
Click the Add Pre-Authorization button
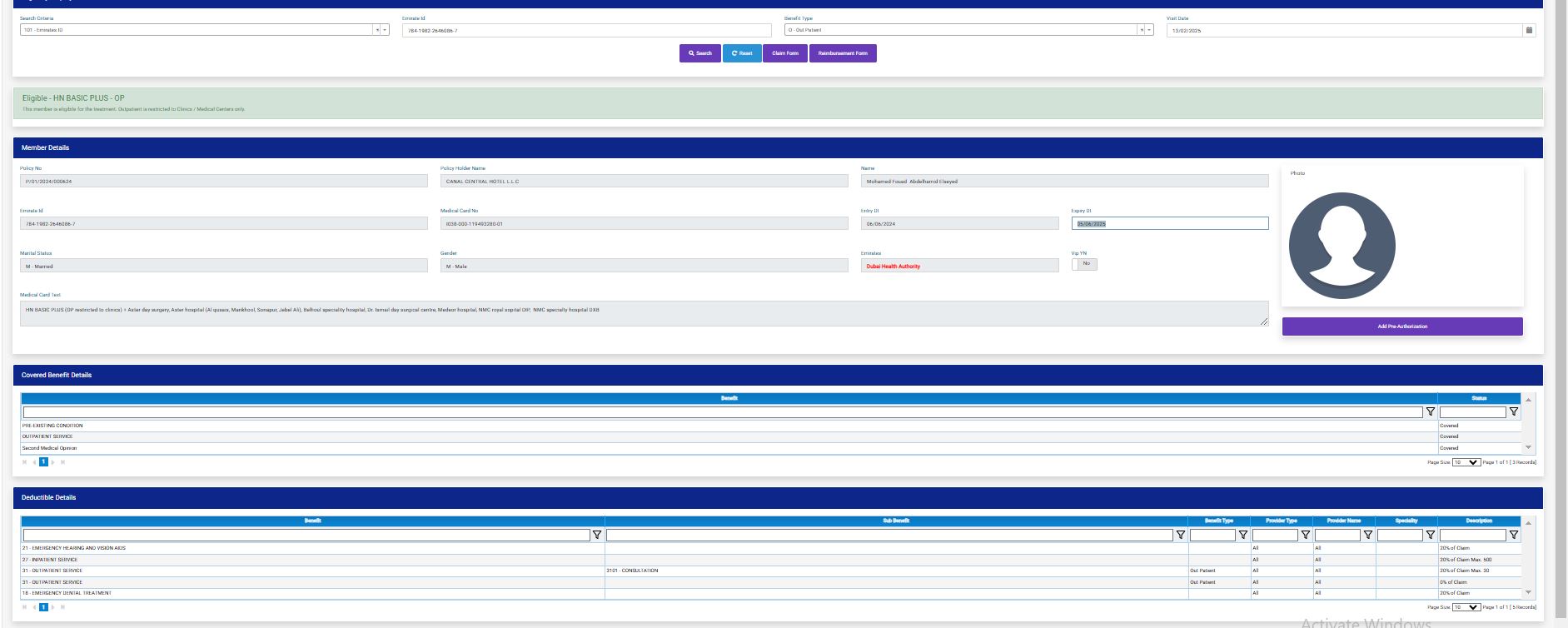(x=1401, y=326)
